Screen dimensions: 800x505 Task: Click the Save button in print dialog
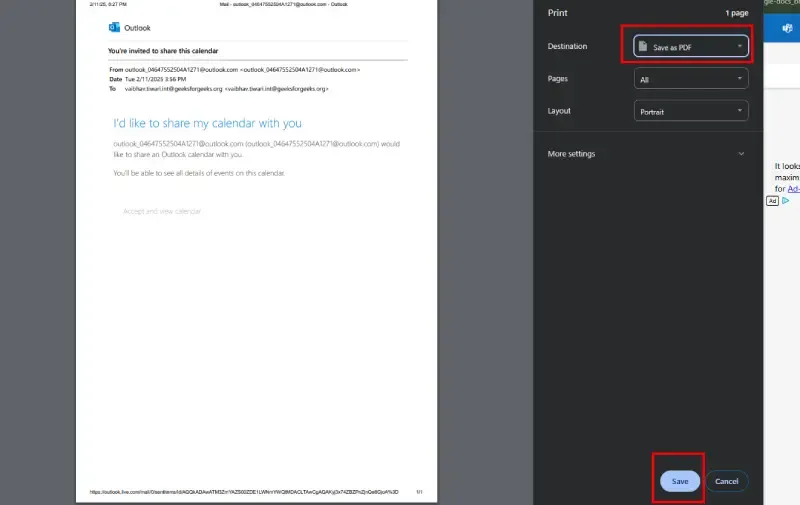coord(680,481)
